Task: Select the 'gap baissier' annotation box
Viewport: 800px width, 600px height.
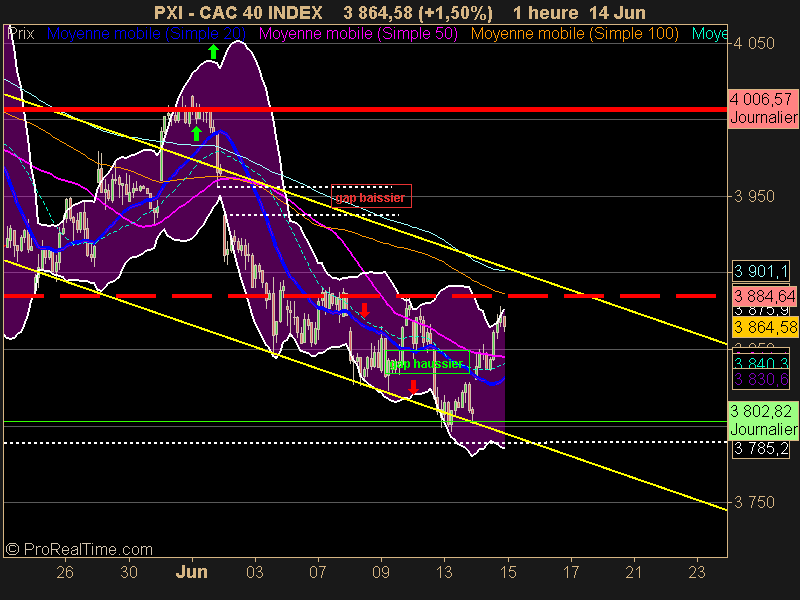Action: [x=371, y=196]
